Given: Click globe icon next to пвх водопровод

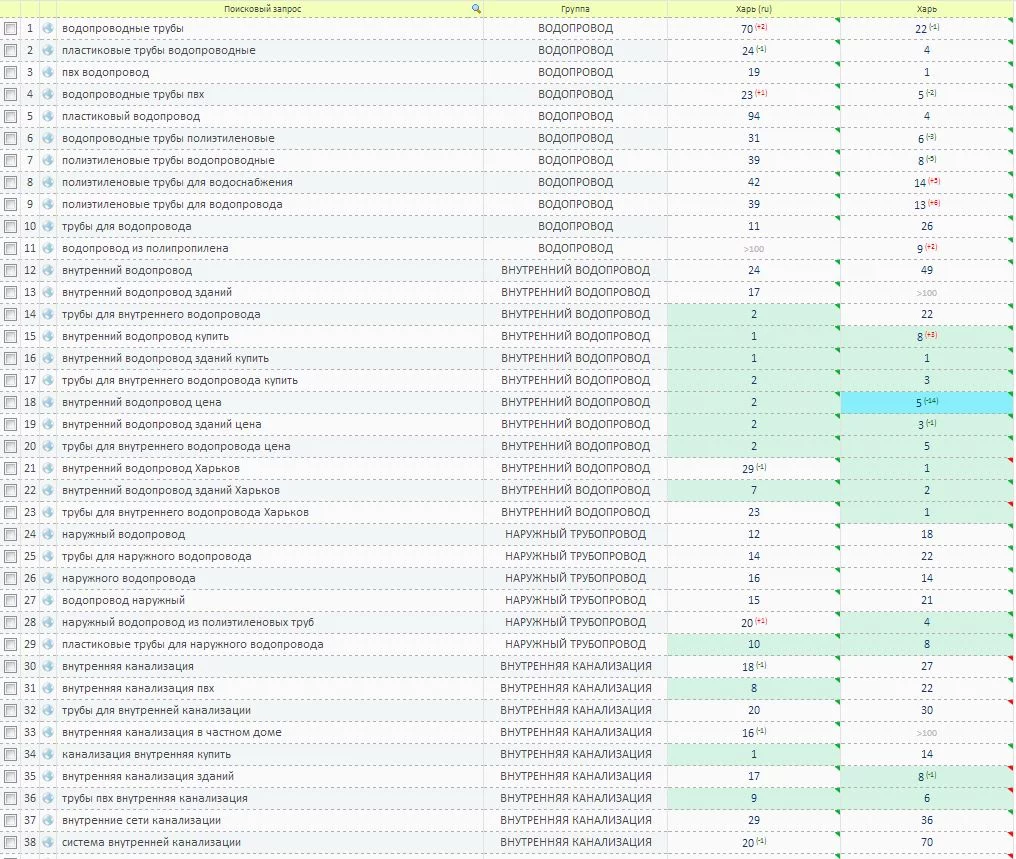Looking at the screenshot, I should coord(48,72).
